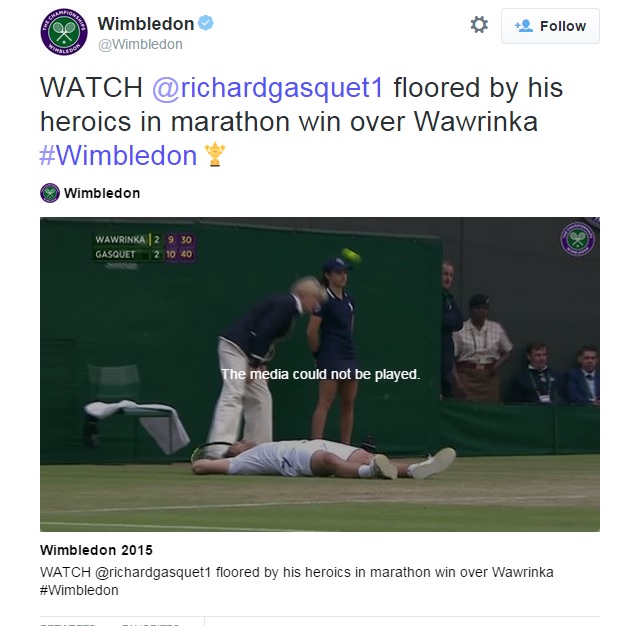Click the card description mentioning Wawrinka
This screenshot has height=626, width=640.
point(297,572)
